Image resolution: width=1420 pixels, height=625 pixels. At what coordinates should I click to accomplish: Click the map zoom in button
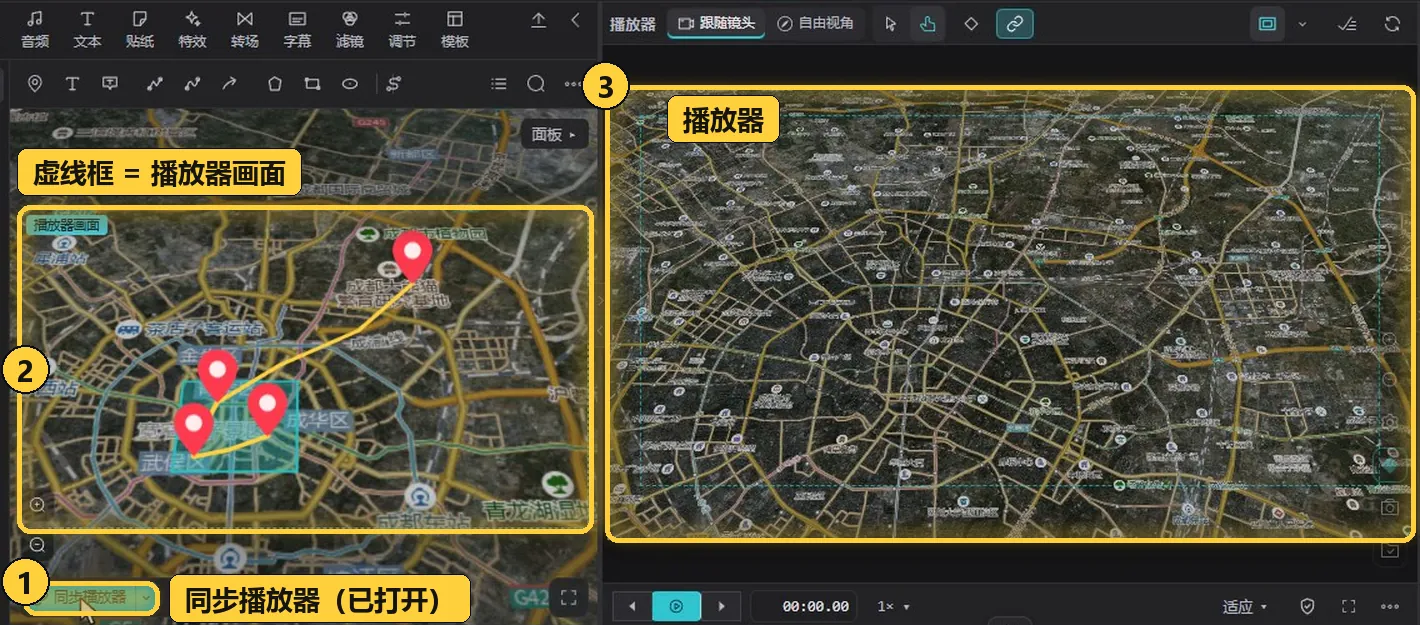click(38, 505)
